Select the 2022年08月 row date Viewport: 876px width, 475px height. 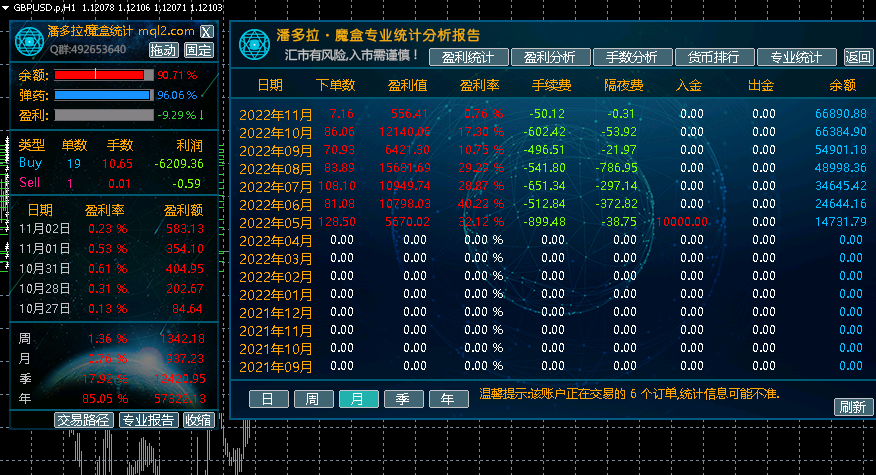coord(275,169)
